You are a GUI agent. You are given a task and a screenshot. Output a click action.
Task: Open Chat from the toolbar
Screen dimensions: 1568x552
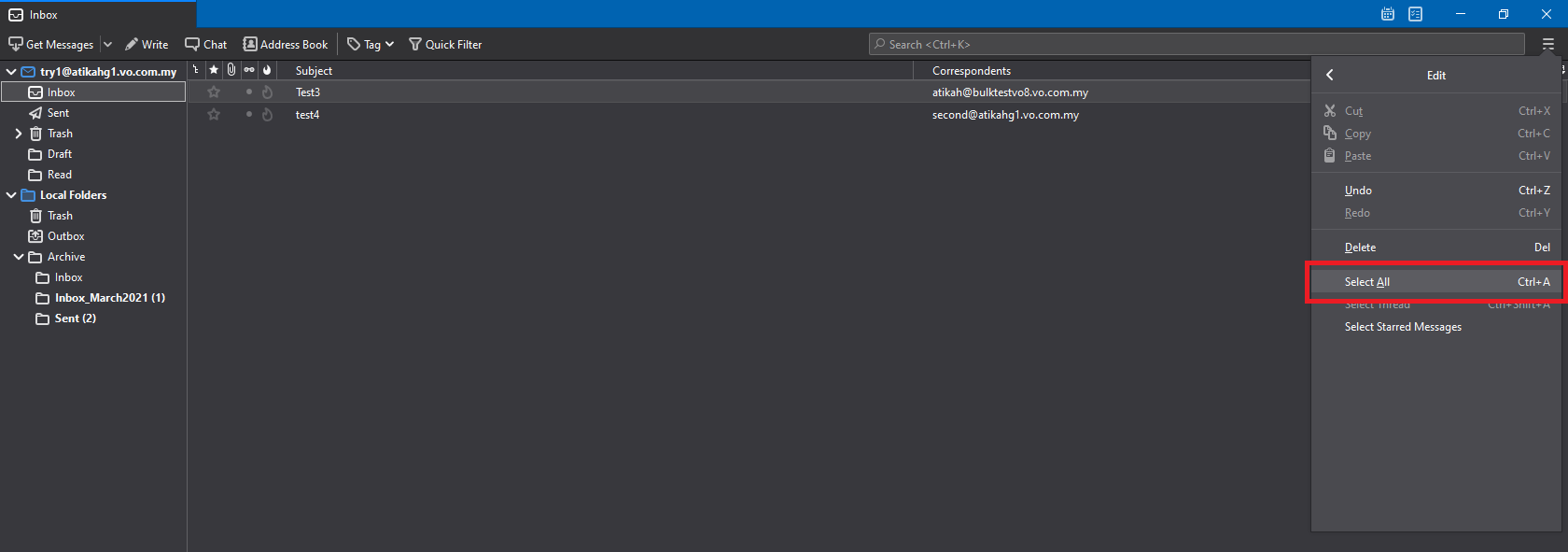tap(206, 44)
